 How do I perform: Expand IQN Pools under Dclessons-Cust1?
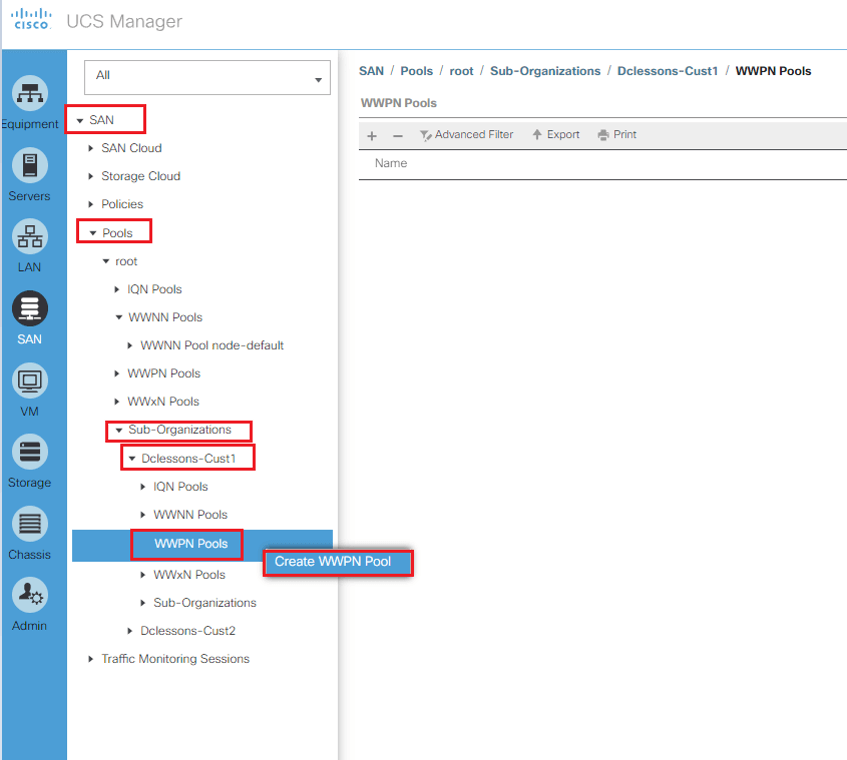[x=143, y=487]
